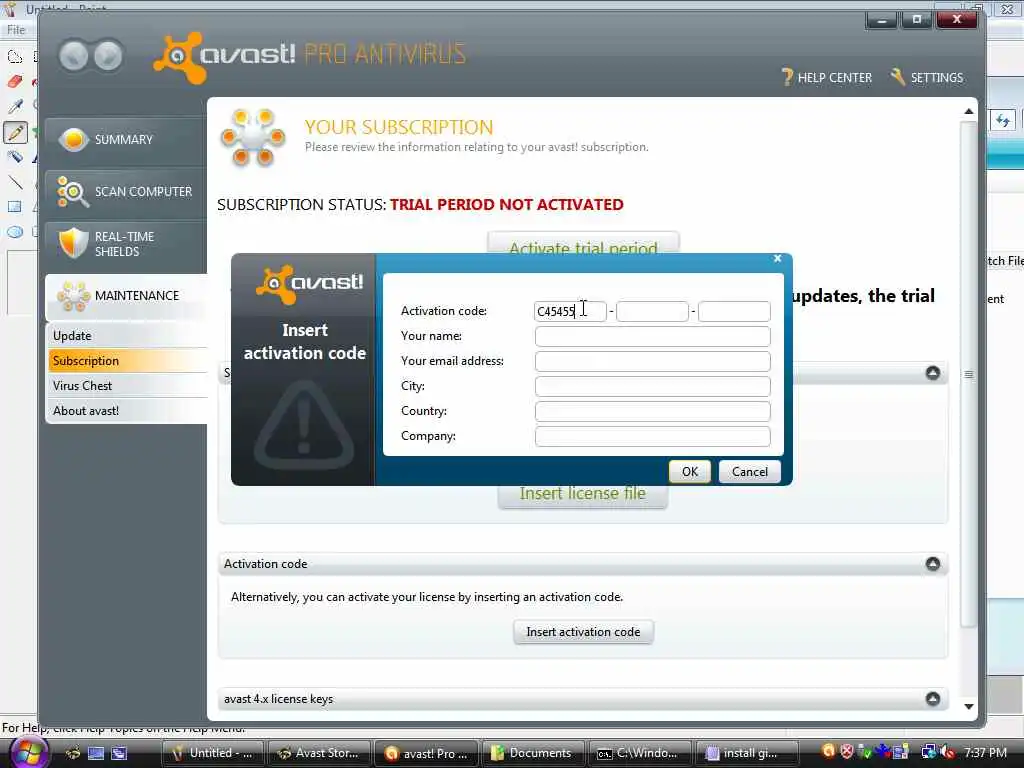1024x768 pixels.
Task: Click the avast orange tray icon
Action: (x=828, y=752)
